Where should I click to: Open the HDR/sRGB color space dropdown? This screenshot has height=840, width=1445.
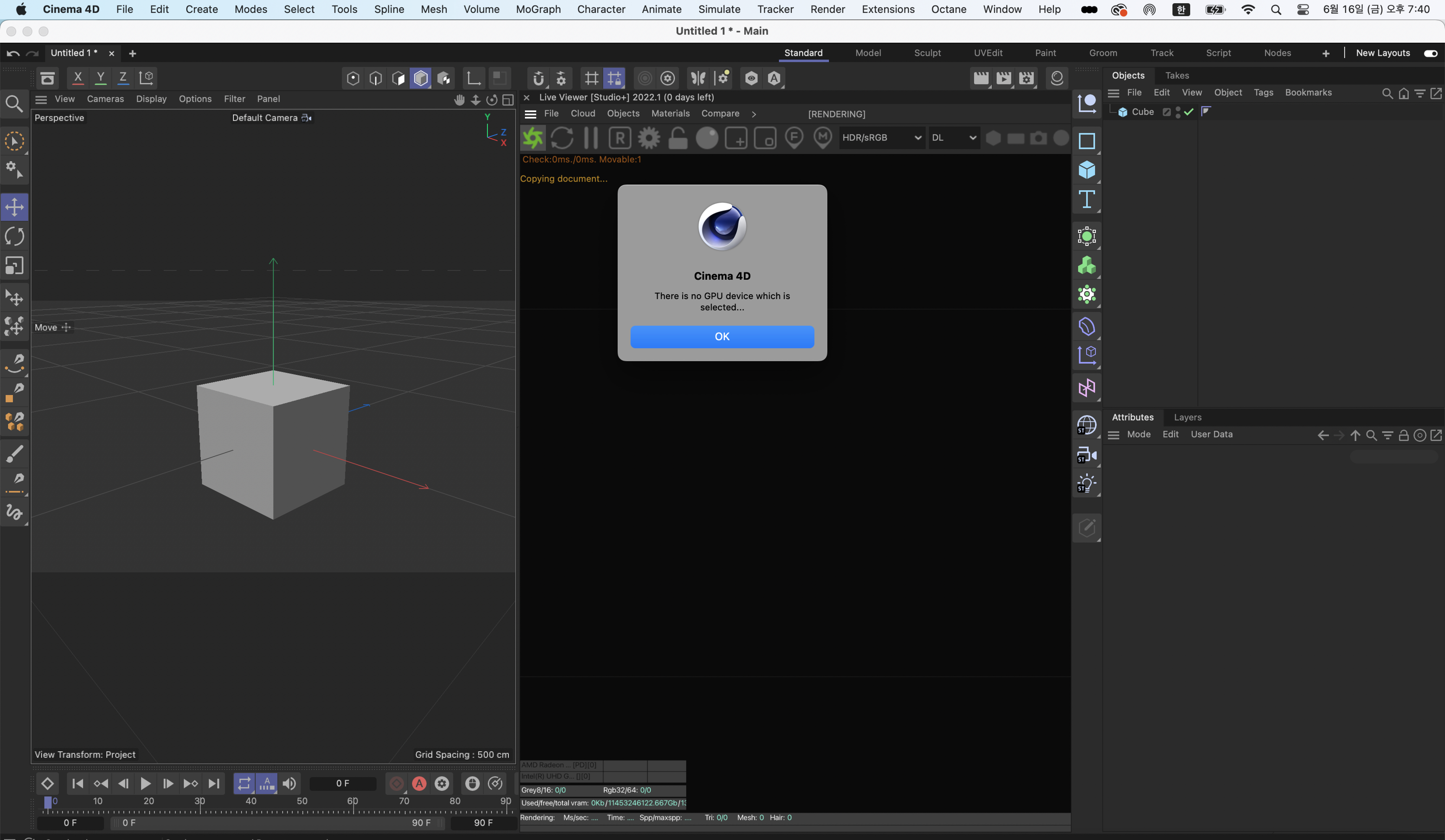point(881,138)
